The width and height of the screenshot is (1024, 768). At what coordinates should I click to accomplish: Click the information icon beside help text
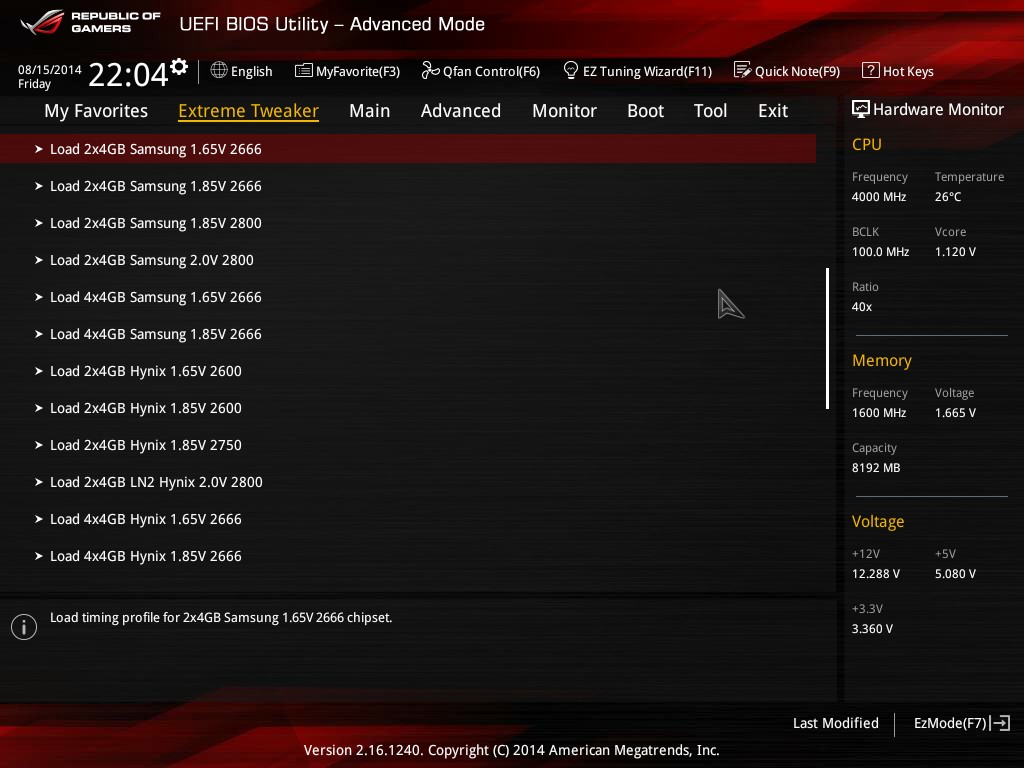pos(24,627)
